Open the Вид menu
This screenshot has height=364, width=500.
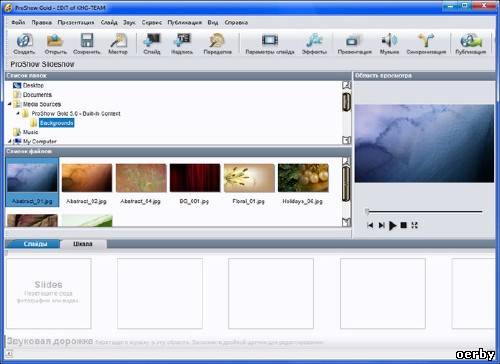(213, 22)
